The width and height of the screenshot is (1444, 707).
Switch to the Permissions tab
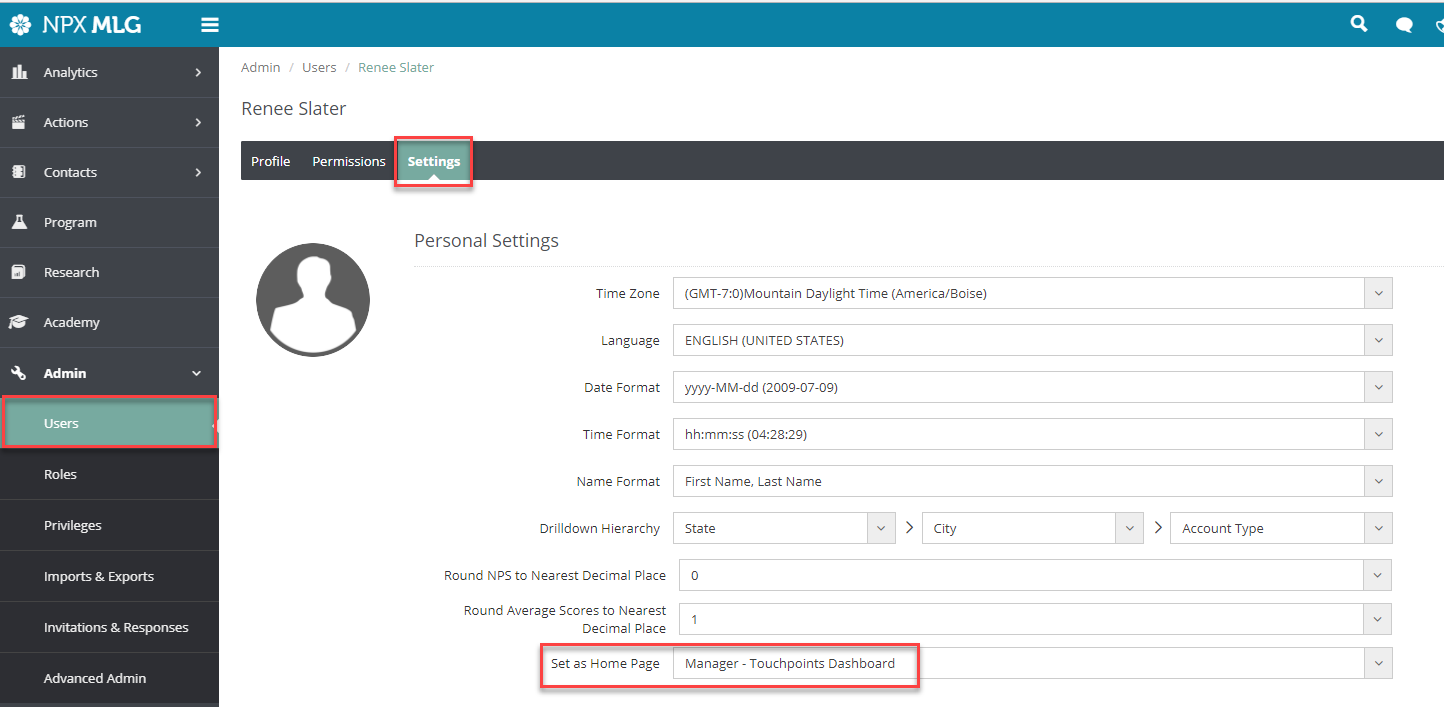tap(349, 161)
